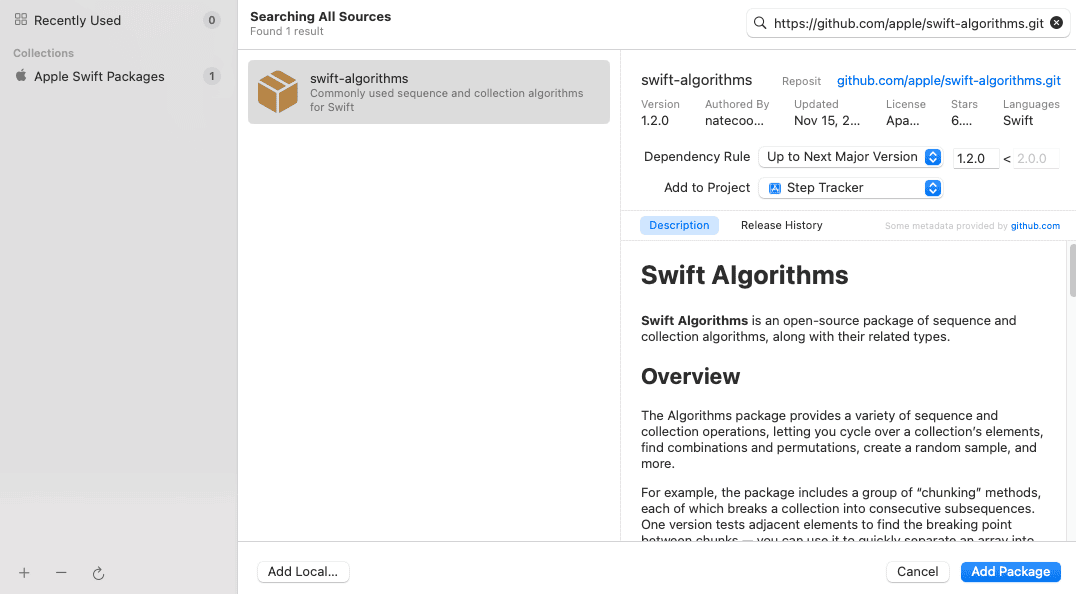Open the github.com metadata link

(x=1035, y=226)
